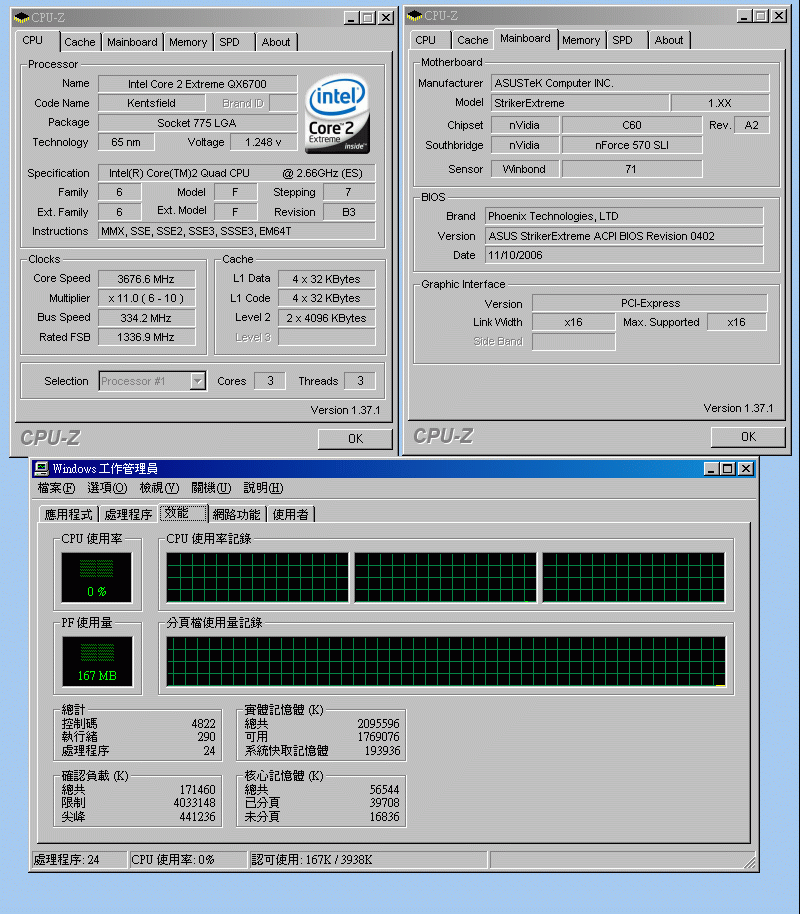Viewport: 800px width, 914px height.
Task: Select 效能 tab in Task Manager
Action: 183,513
